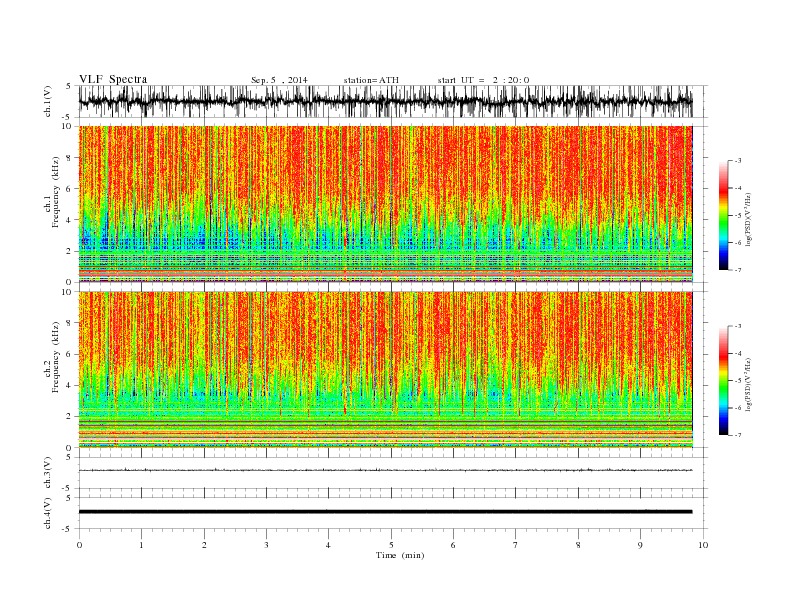
Task: Click the "ch.1(V)" waveform axis label
Action: [x=48, y=101]
